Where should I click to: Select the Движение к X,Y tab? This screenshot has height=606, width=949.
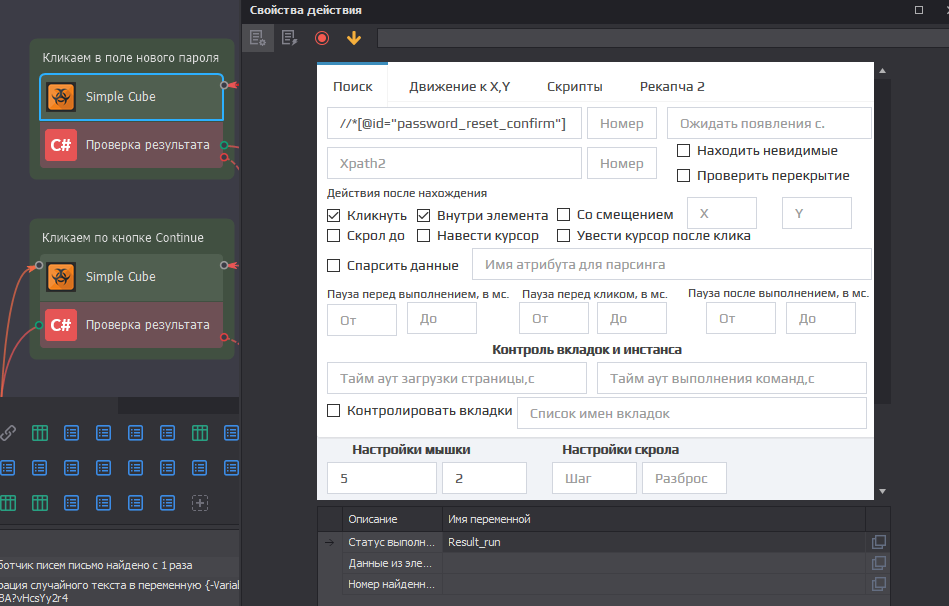pos(459,87)
